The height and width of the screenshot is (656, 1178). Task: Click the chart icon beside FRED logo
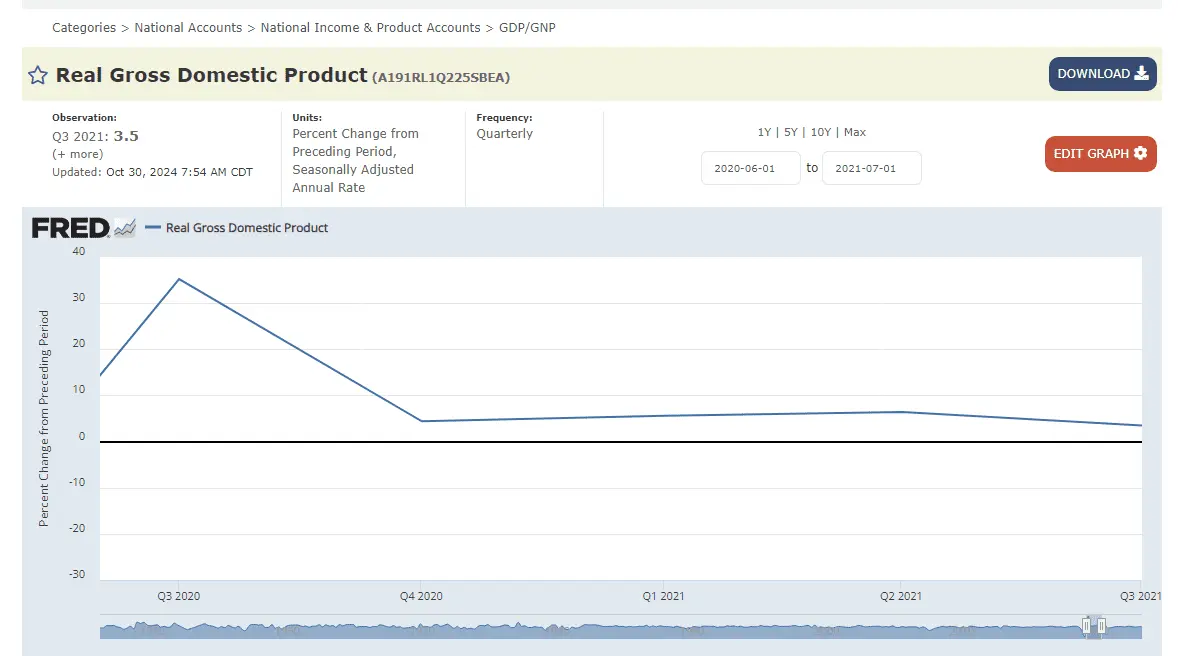(124, 228)
